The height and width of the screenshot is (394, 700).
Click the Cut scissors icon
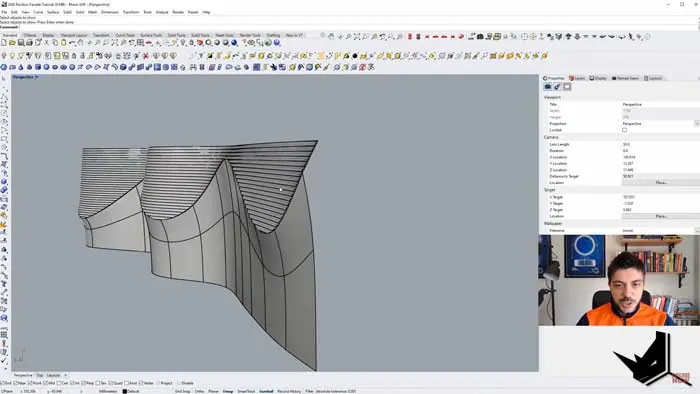click(x=46, y=43)
